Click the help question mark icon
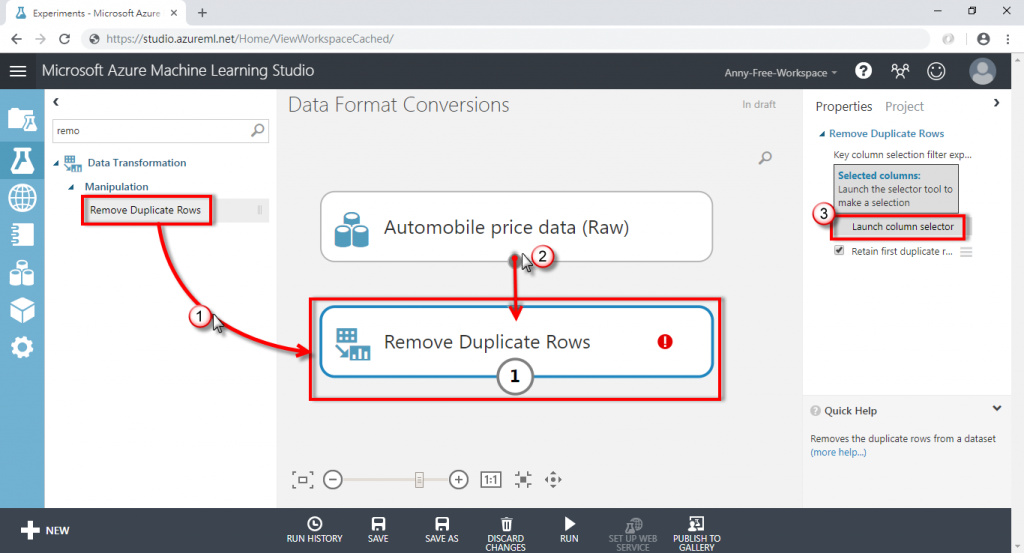This screenshot has height=553, width=1024. (863, 71)
